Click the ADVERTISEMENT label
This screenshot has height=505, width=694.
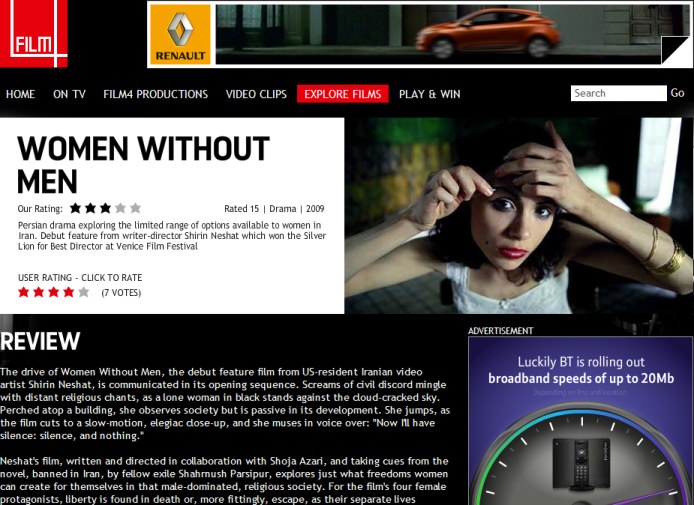point(501,331)
